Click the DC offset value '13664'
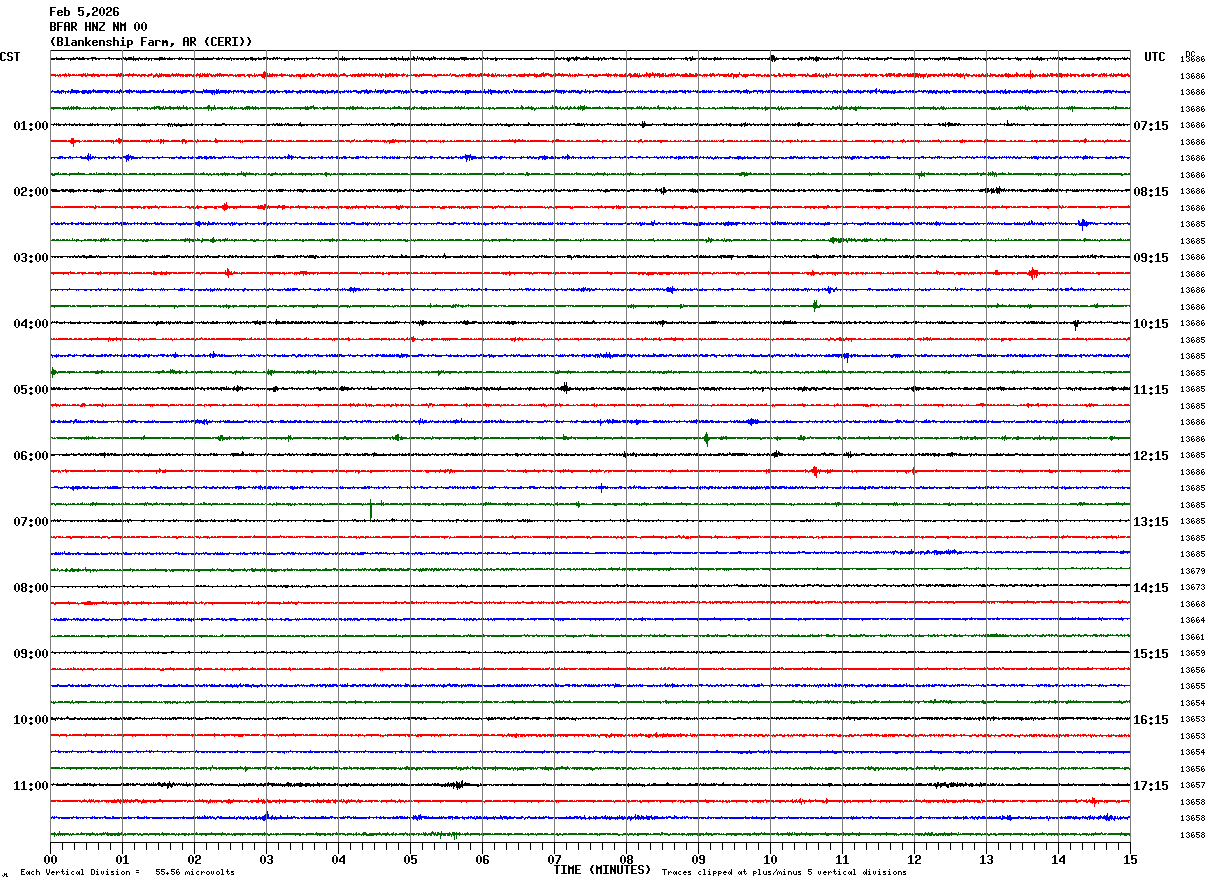 pyautogui.click(x=1192, y=620)
